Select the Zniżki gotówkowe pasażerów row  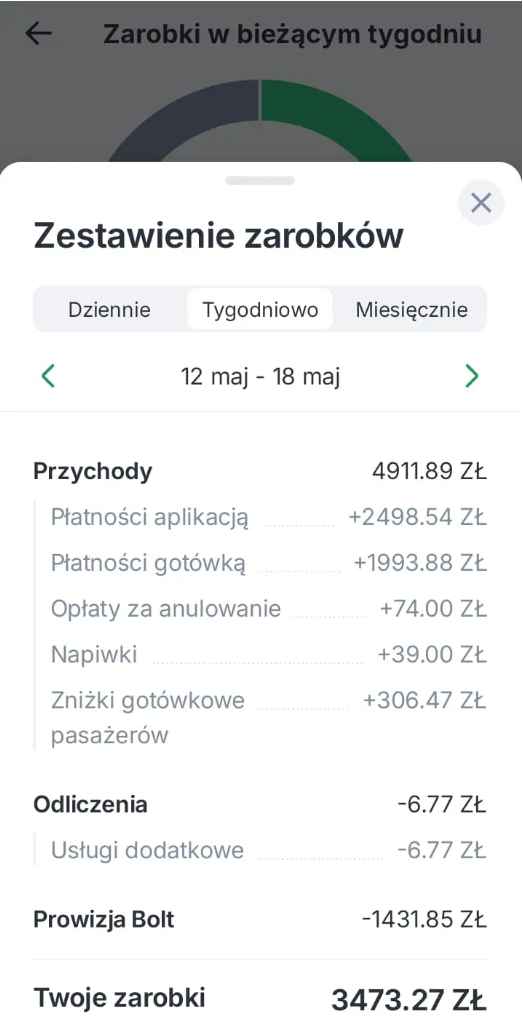(268, 718)
